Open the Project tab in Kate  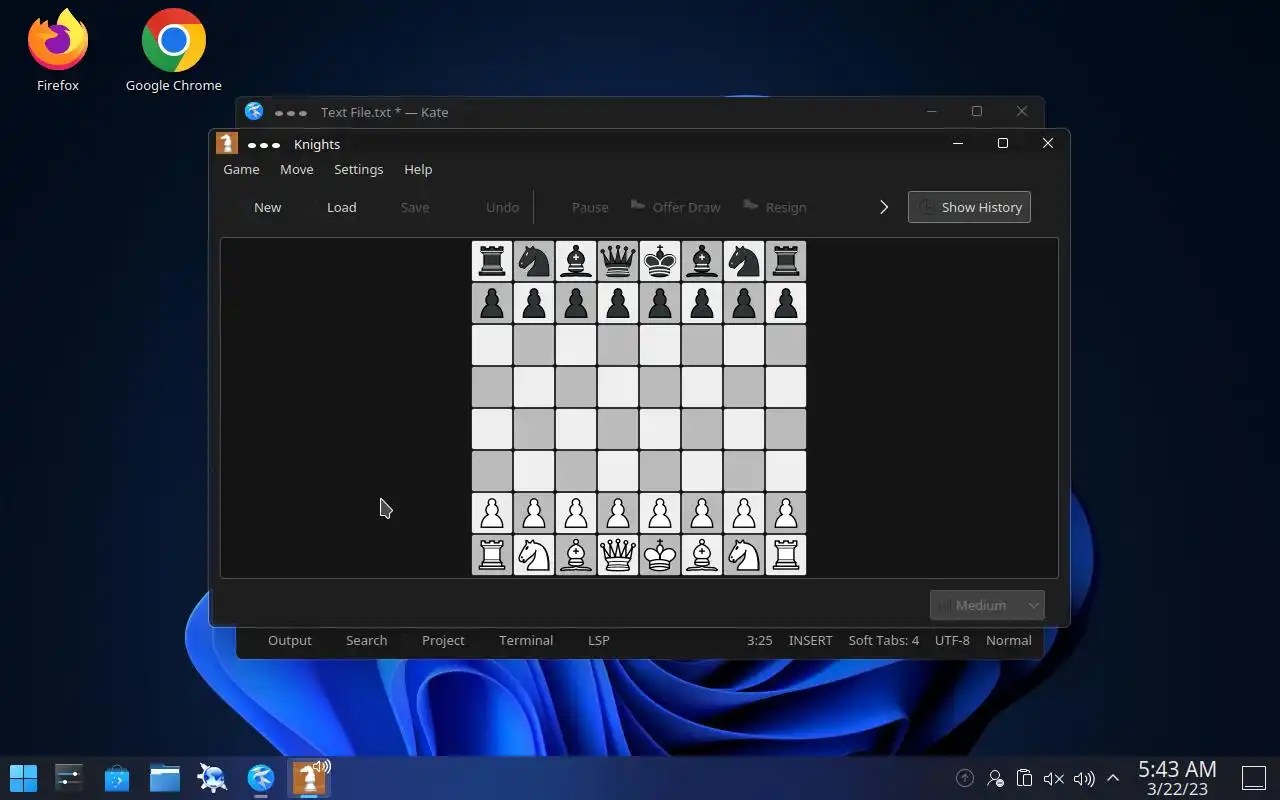tap(443, 640)
